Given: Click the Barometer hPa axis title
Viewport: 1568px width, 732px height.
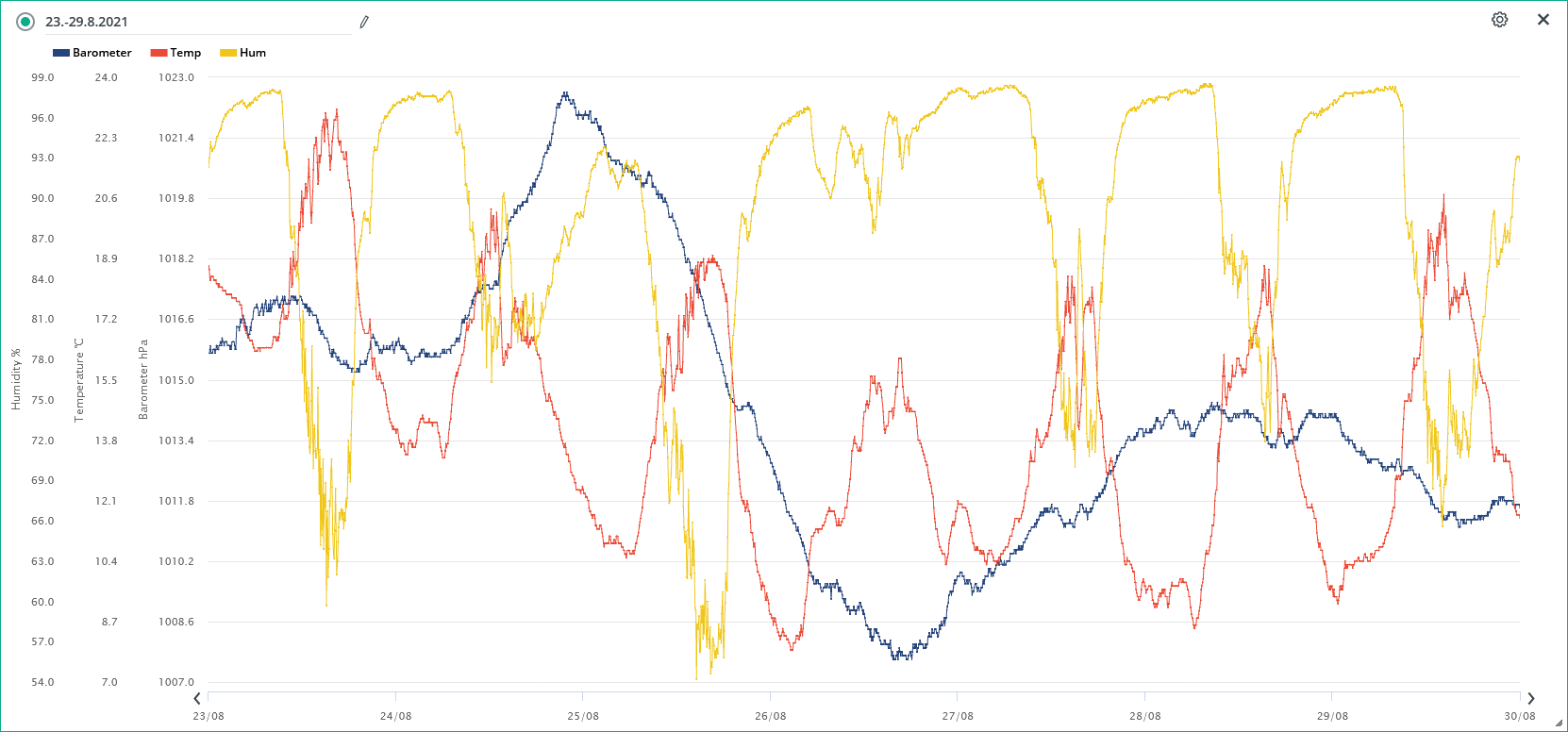Looking at the screenshot, I should pyautogui.click(x=143, y=379).
